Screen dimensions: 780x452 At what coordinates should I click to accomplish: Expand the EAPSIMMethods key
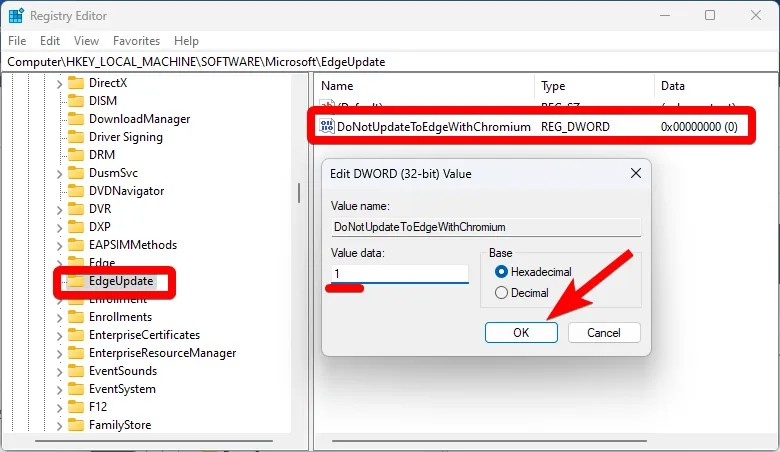[59, 246]
